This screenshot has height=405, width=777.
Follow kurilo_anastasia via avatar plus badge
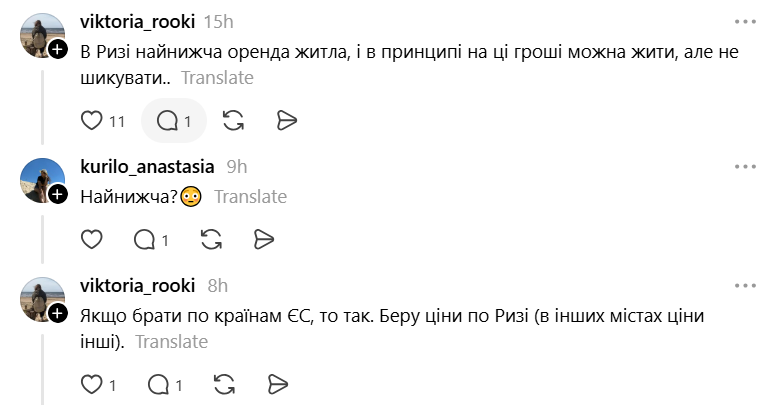(x=57, y=194)
